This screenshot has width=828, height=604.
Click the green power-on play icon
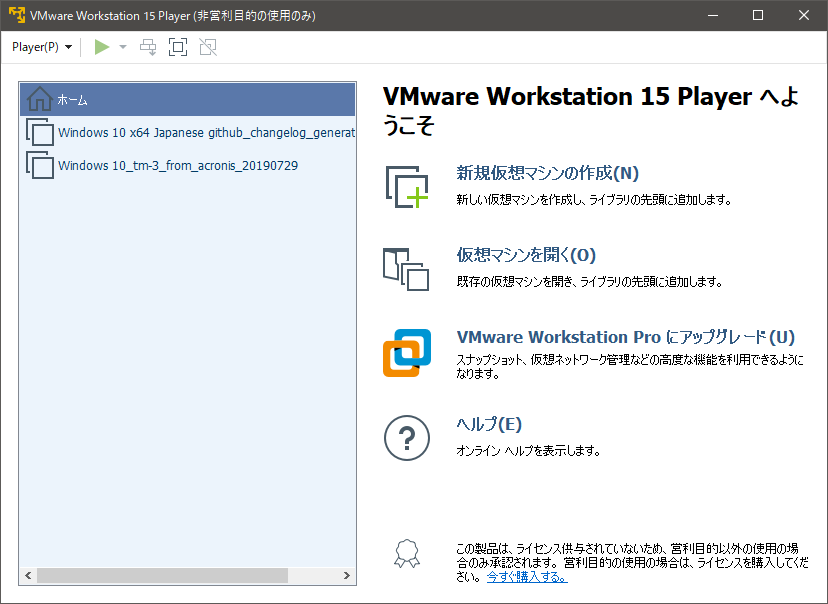click(x=102, y=47)
